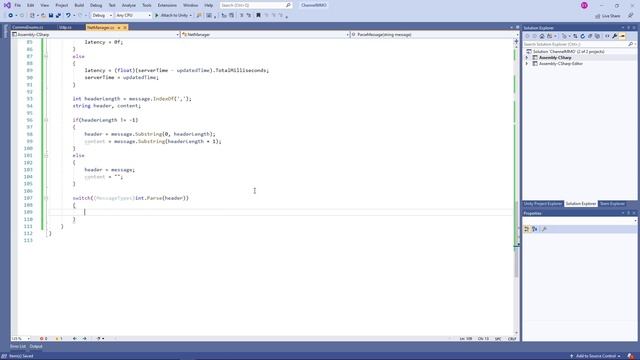Click the Sync with Active Document icon
This screenshot has width=640, height=360.
575,36
